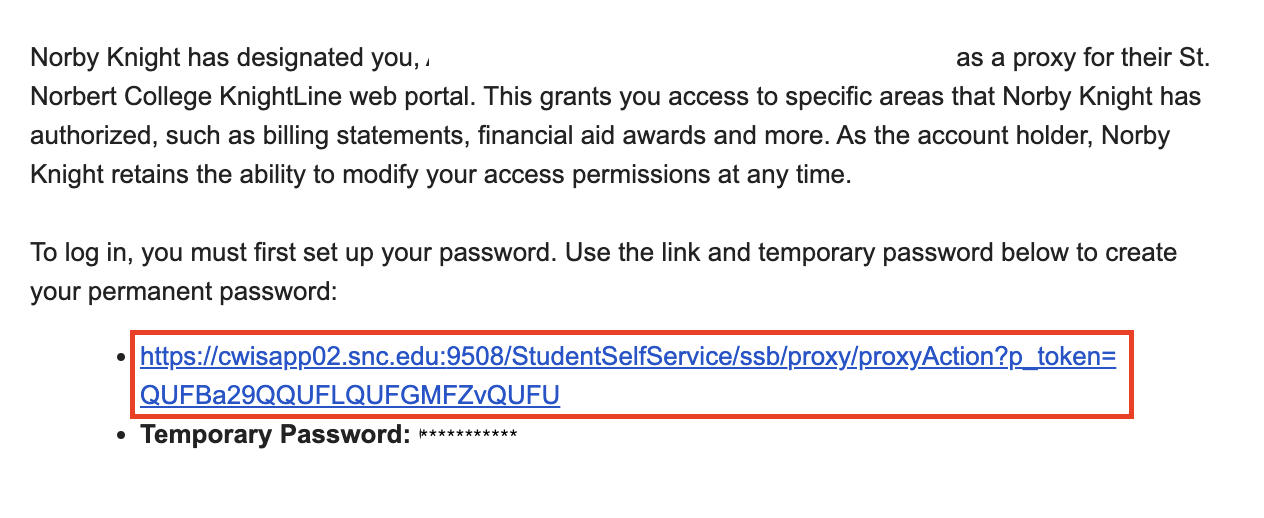Screen dimensions: 1264x518
Task: Click the QUFBa29QQUFLQUFGMFZvQUFU token line of the link
Action: click(350, 396)
